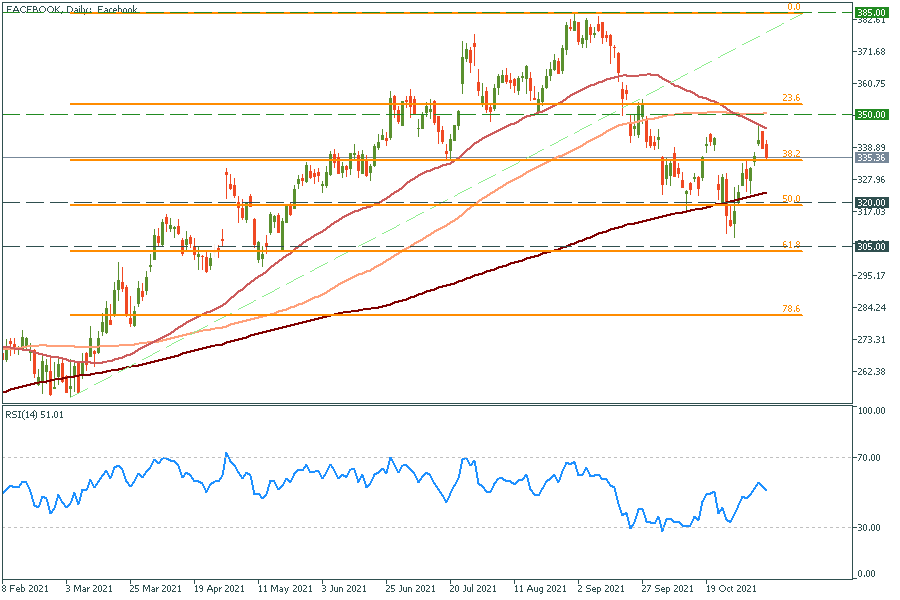Click the current price 335.36 label

point(872,158)
